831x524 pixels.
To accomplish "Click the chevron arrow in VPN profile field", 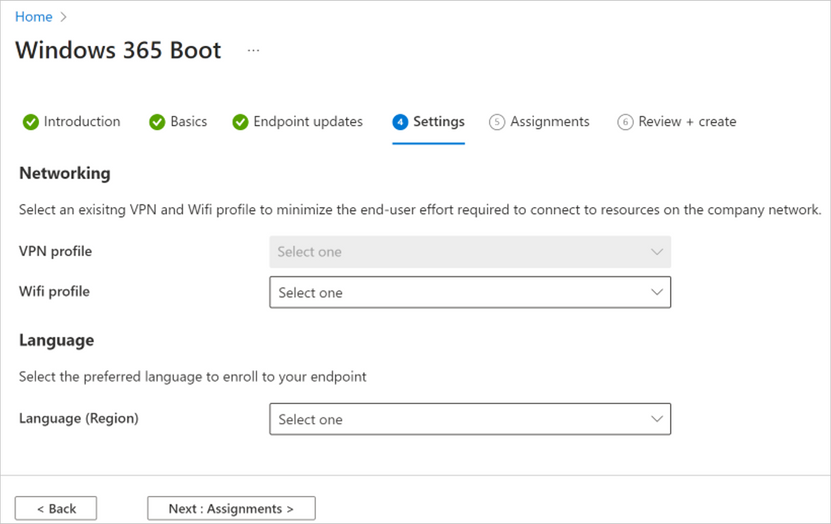I will point(657,252).
